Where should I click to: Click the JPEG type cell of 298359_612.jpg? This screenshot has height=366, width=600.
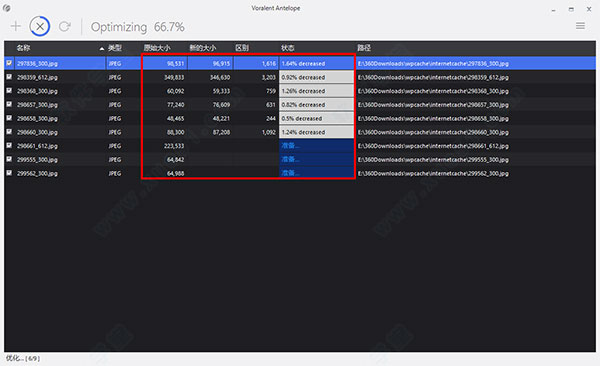pos(115,77)
